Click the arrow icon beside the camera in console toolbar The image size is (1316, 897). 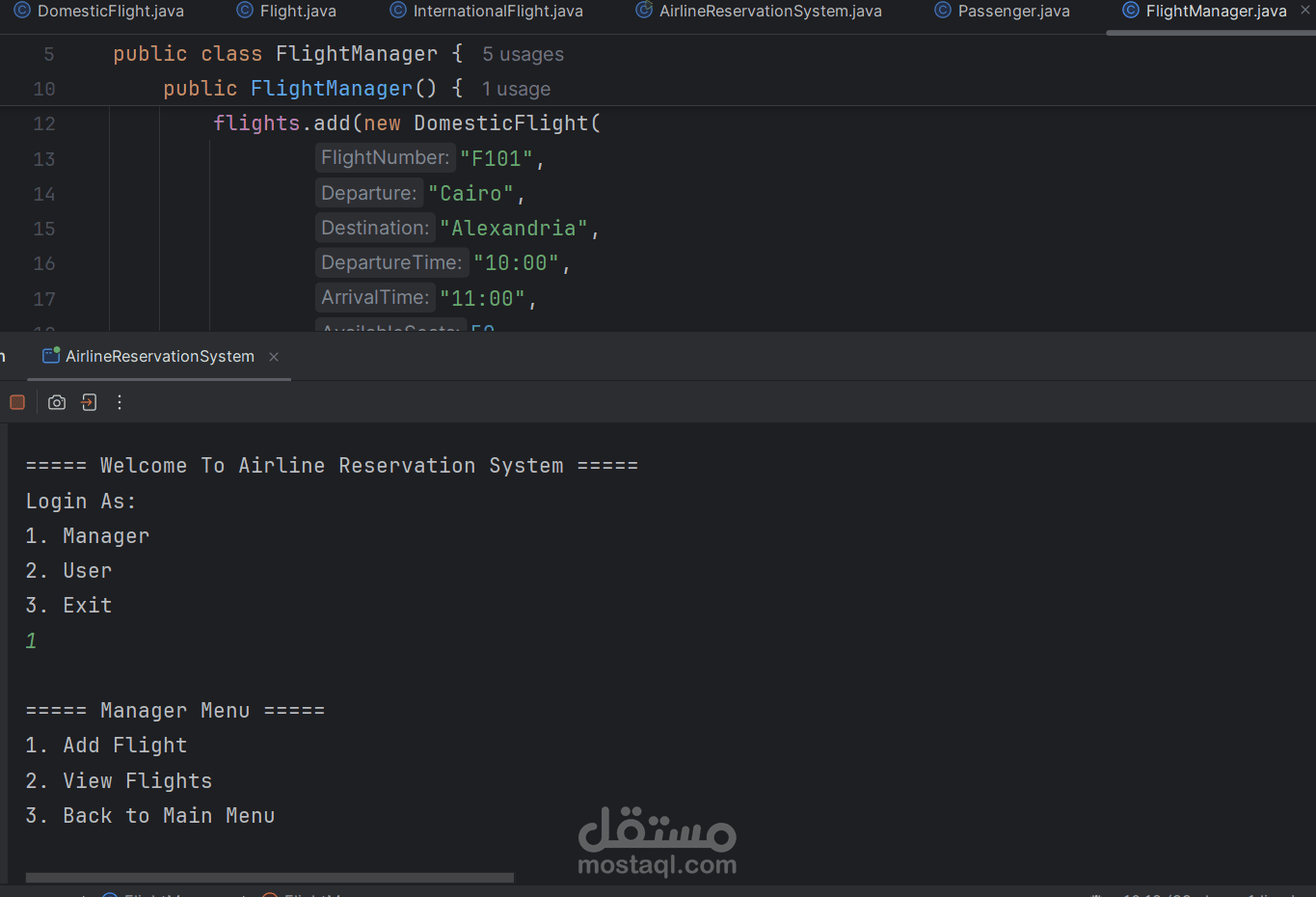[88, 402]
